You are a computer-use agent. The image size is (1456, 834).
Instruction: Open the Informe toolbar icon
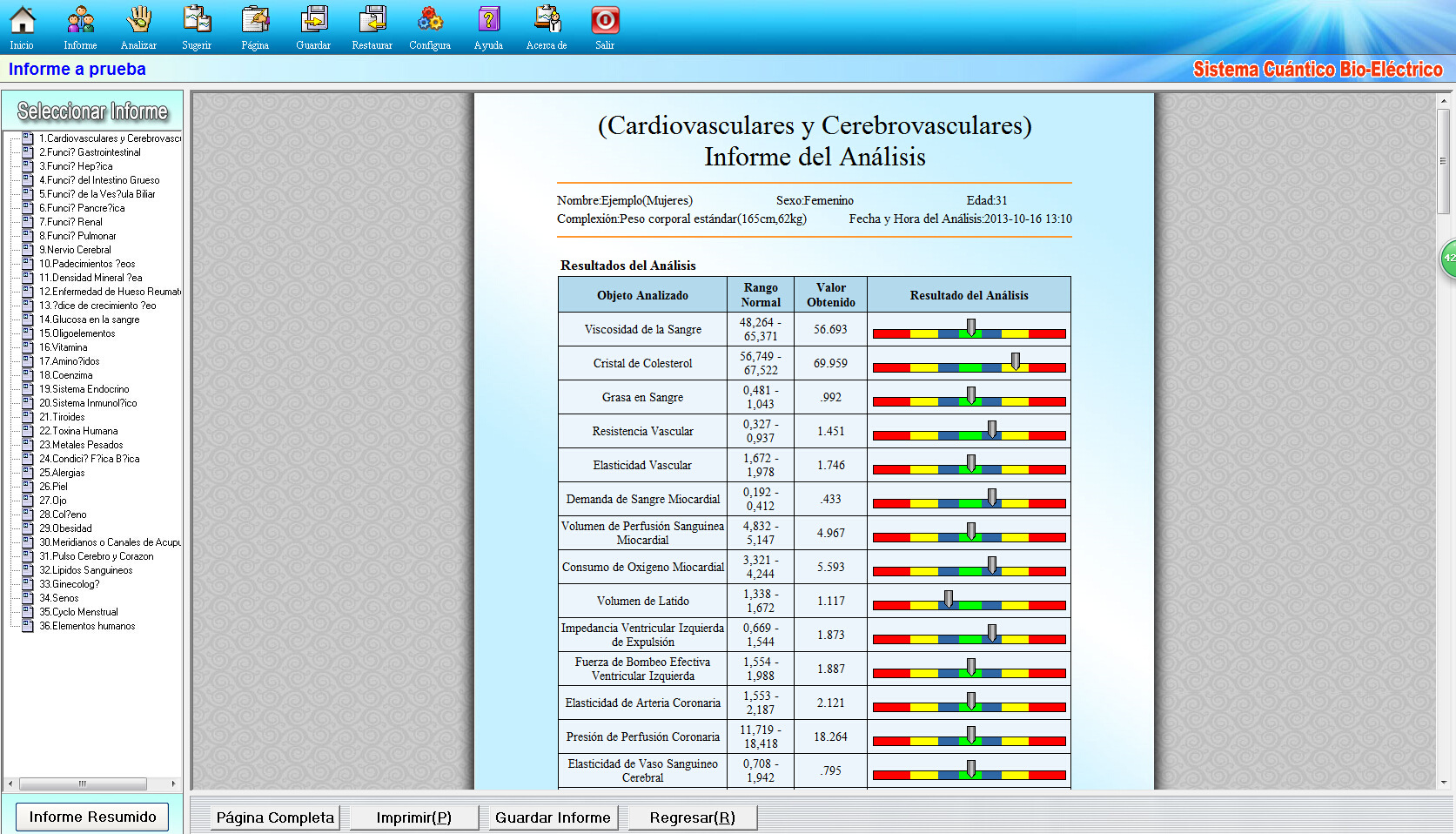coord(80,20)
